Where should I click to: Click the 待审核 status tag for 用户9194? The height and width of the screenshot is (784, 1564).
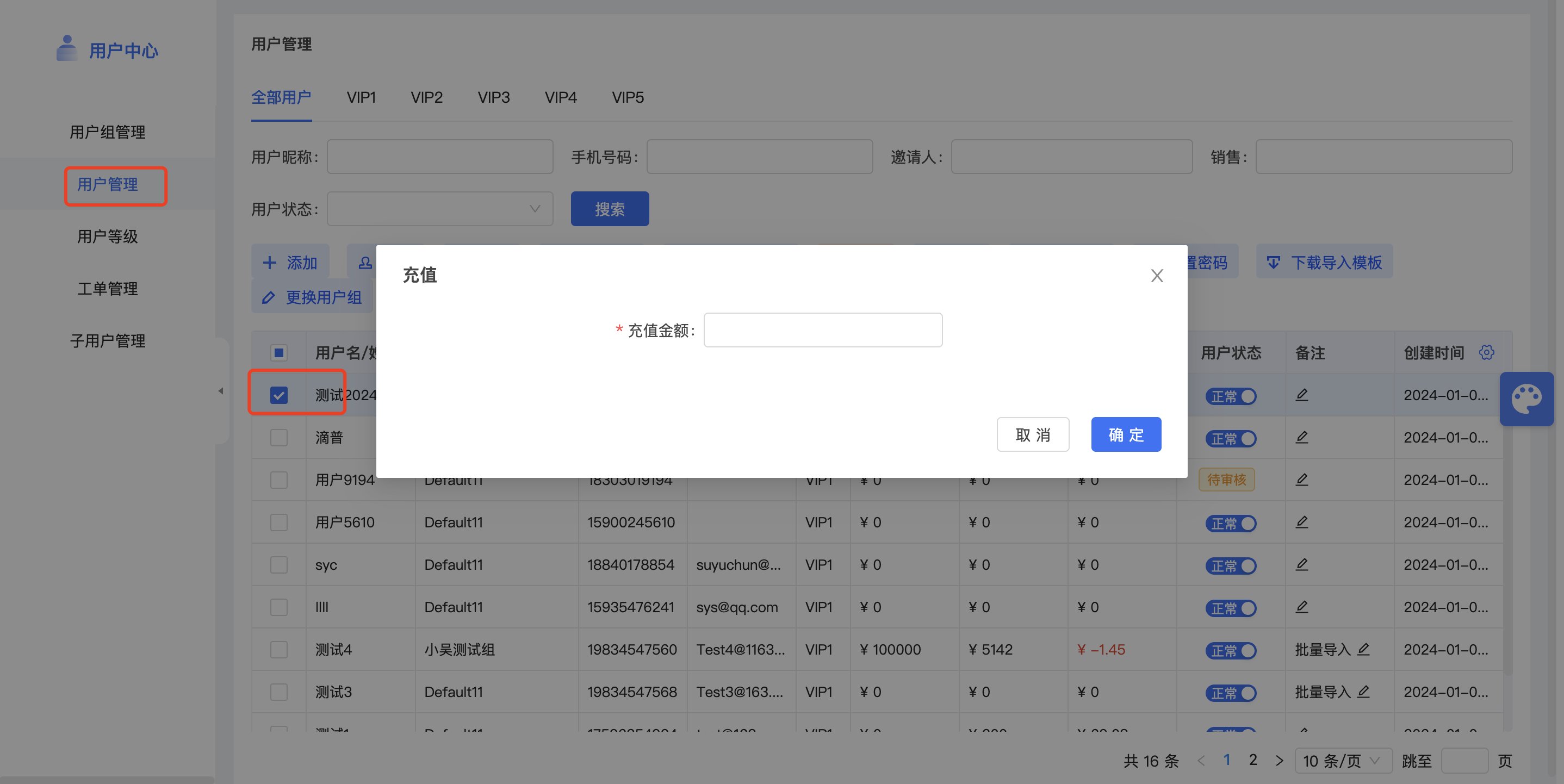point(1226,480)
